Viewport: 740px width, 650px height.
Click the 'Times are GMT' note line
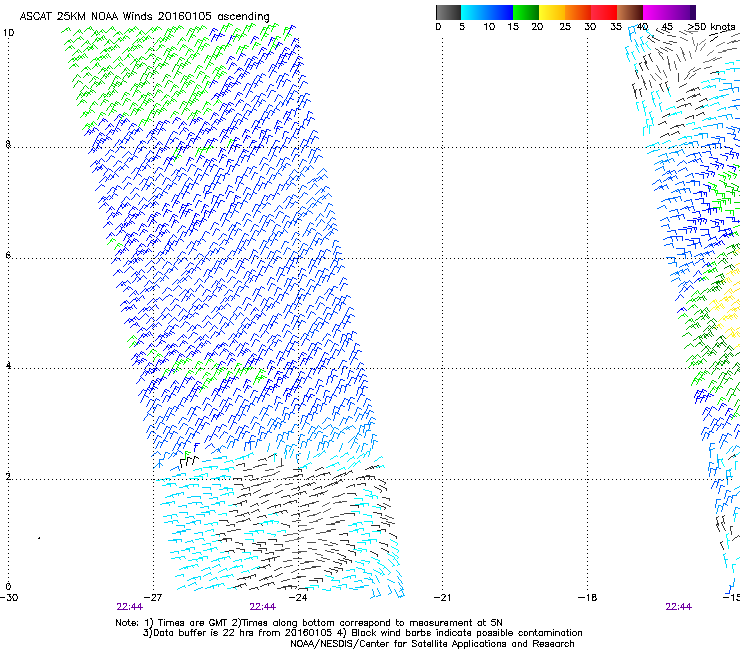(x=309, y=623)
